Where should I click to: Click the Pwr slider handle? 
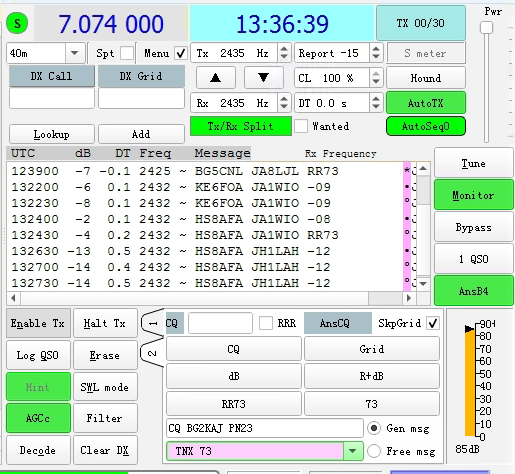487,27
